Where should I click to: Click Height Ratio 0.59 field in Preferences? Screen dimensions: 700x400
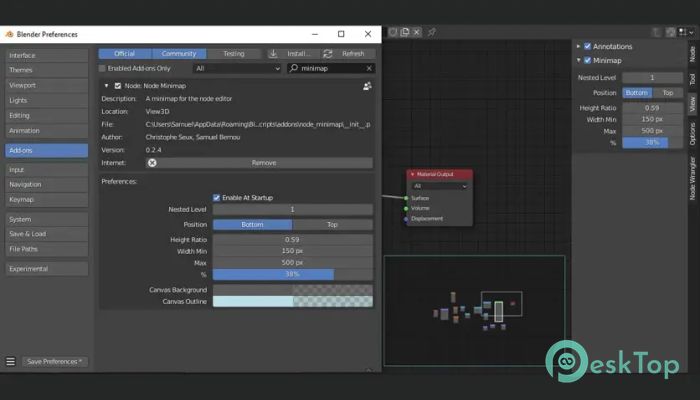(292, 240)
